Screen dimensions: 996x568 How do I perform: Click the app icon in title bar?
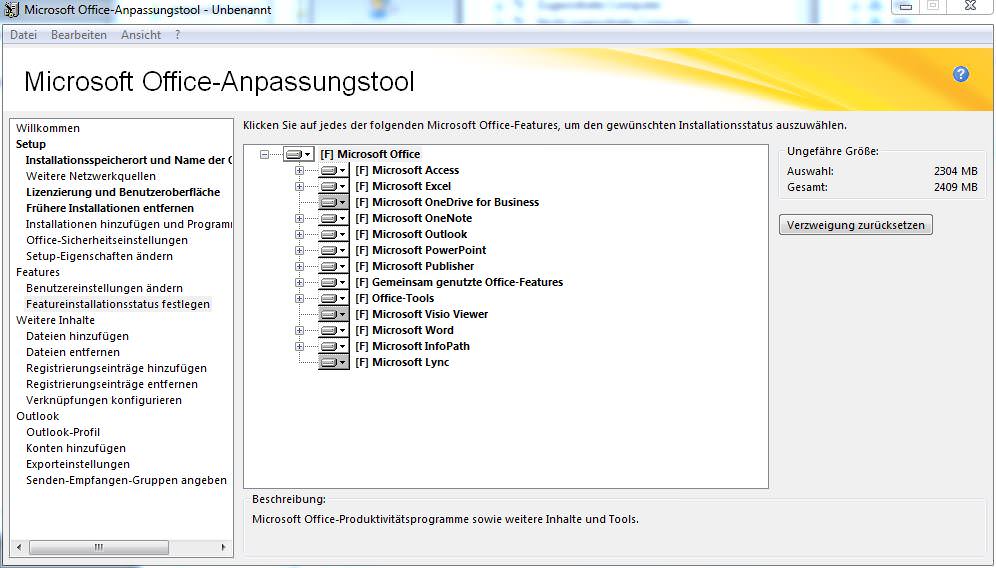point(11,10)
